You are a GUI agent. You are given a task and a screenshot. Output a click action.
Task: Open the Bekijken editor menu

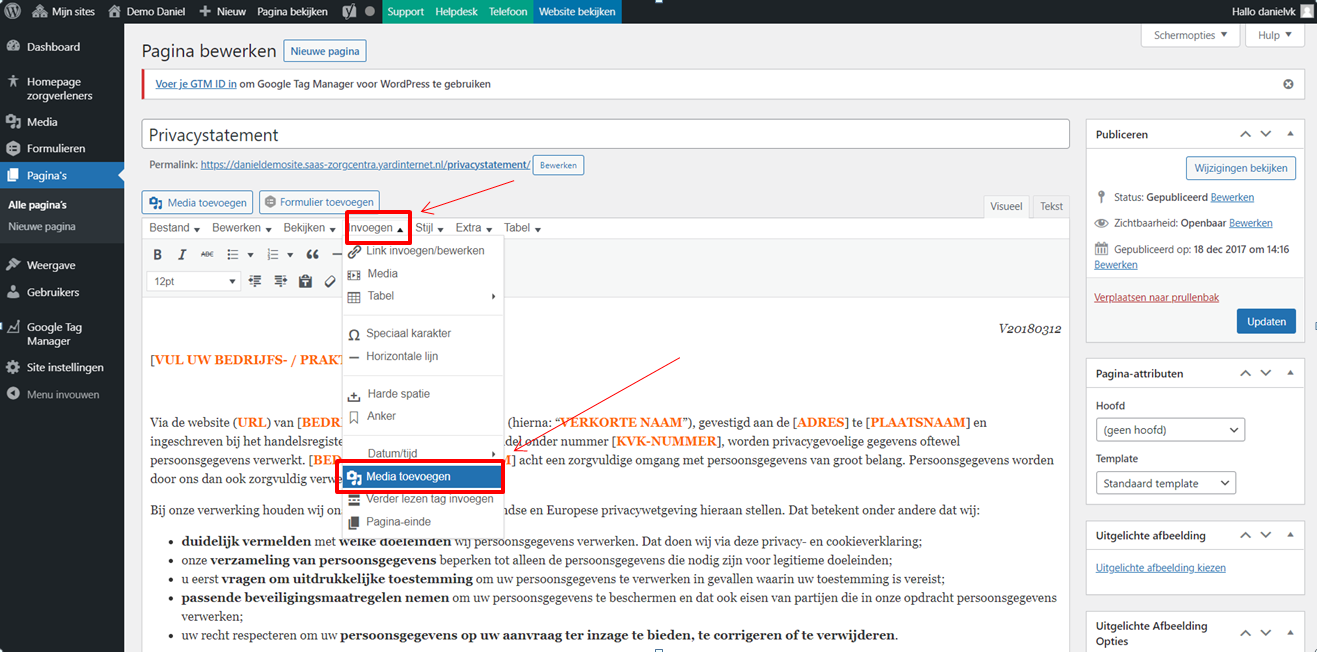310,228
